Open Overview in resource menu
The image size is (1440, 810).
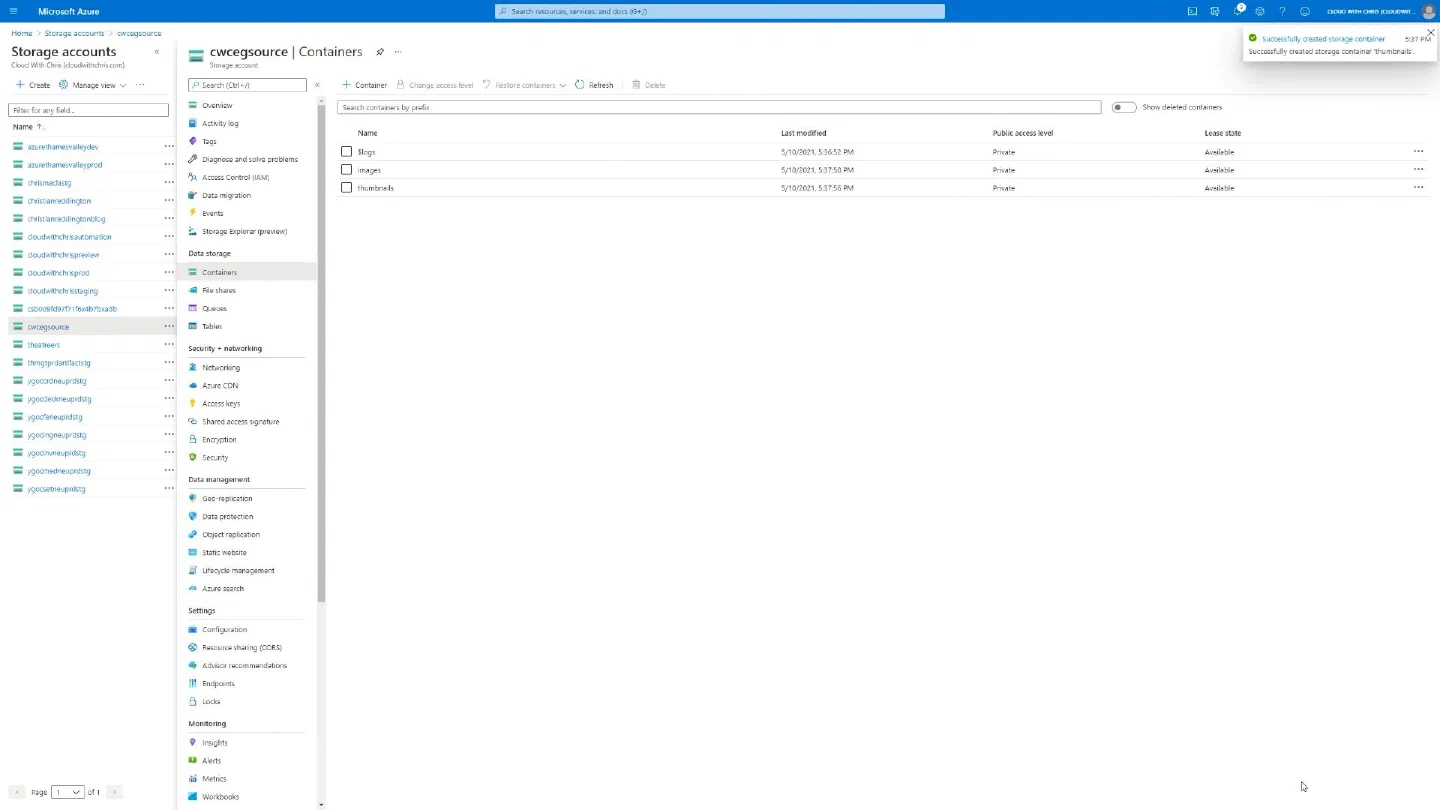(217, 105)
